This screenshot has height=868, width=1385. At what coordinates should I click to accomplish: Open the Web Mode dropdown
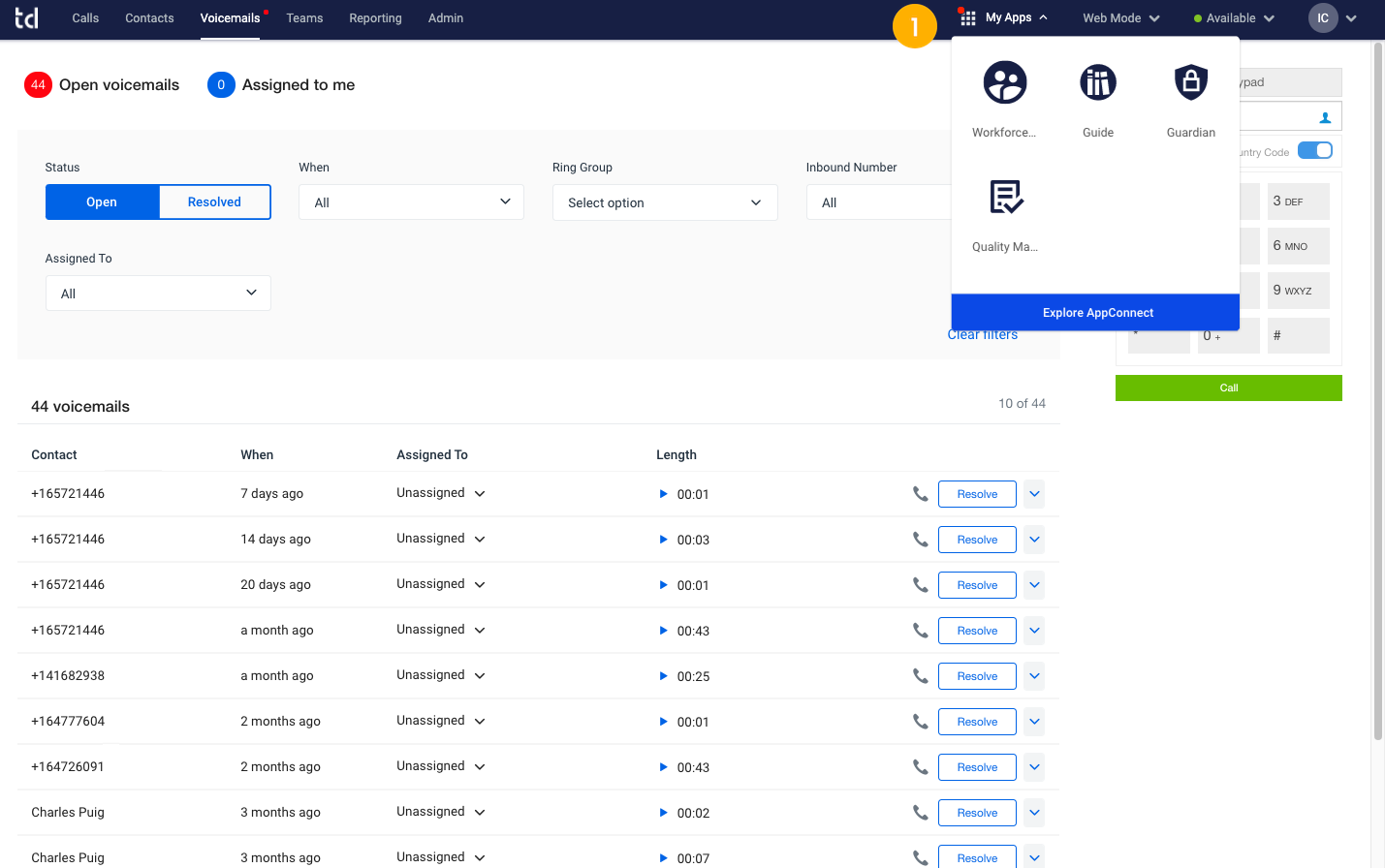pos(1120,17)
